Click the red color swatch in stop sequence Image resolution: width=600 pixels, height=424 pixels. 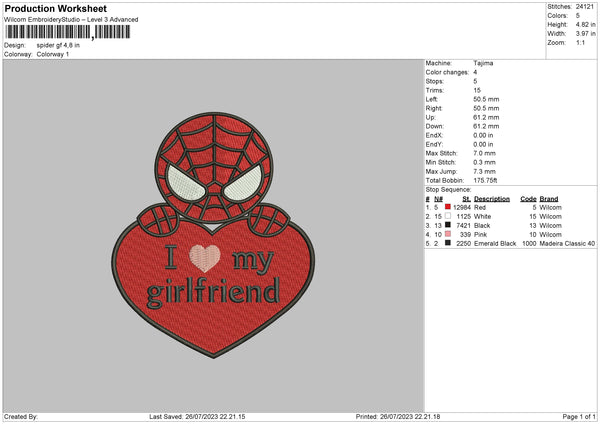point(447,207)
